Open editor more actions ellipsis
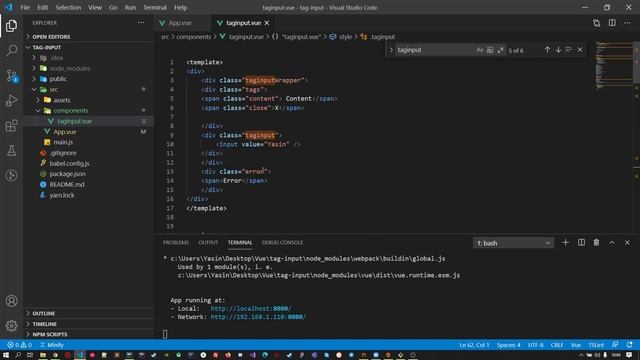Image resolution: width=640 pixels, height=360 pixels. click(x=627, y=23)
